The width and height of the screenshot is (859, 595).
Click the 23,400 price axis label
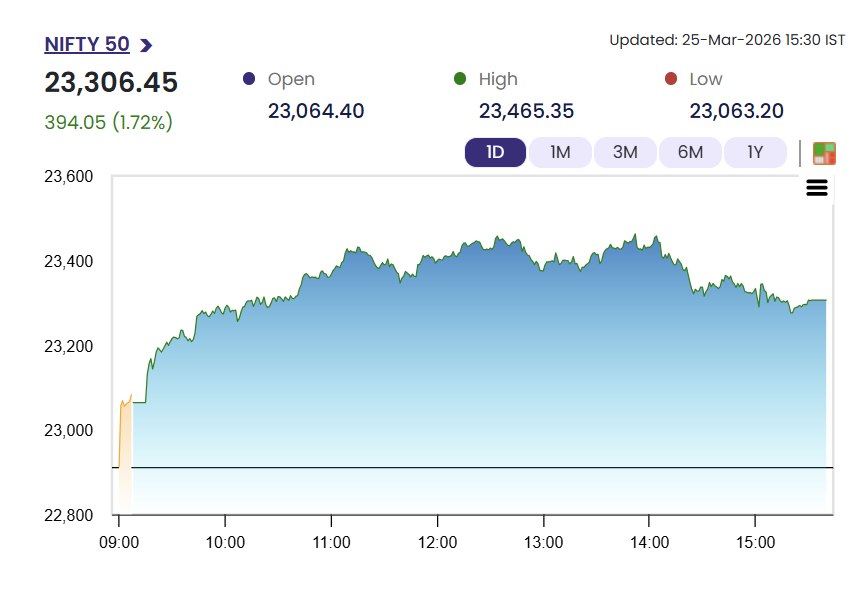click(x=68, y=262)
